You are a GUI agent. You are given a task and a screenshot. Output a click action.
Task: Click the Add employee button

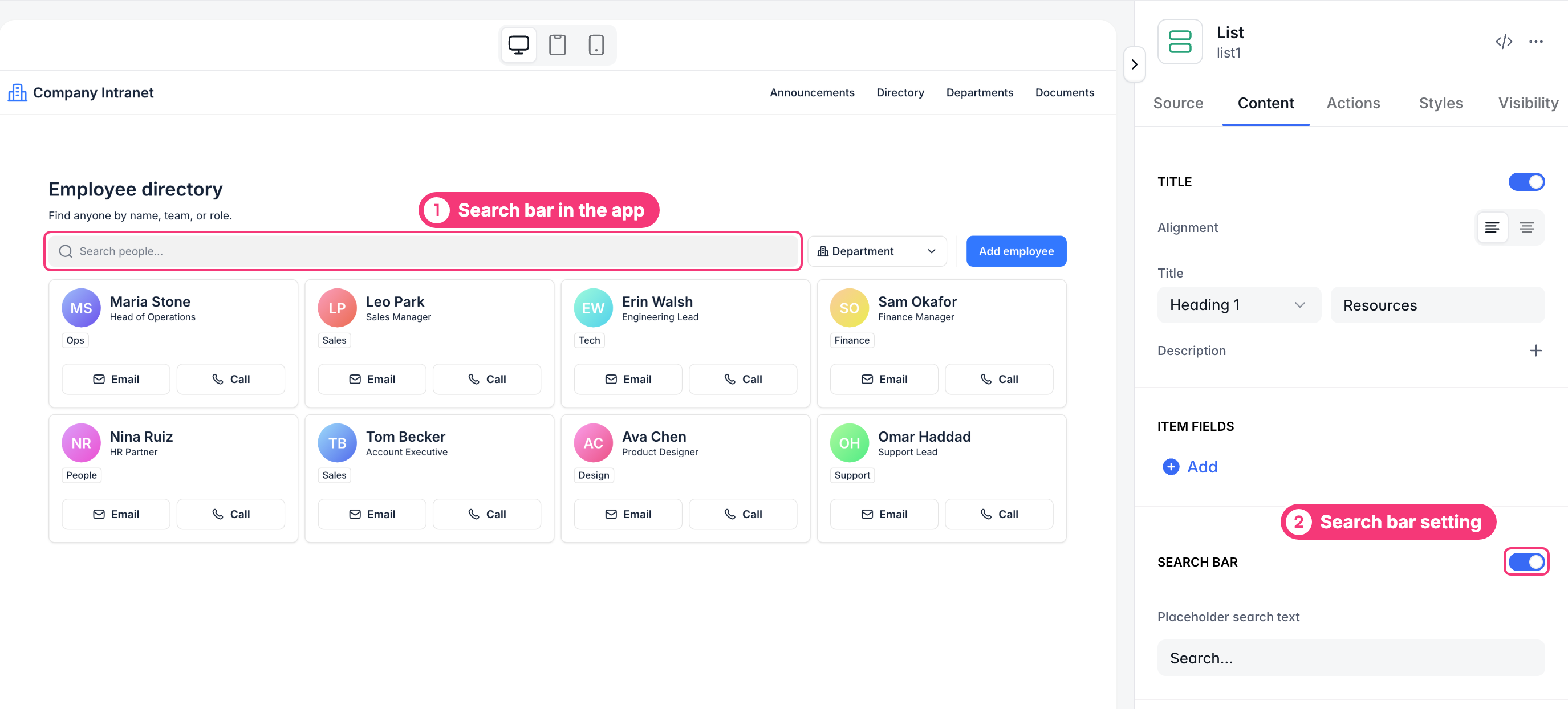pyautogui.click(x=1015, y=251)
